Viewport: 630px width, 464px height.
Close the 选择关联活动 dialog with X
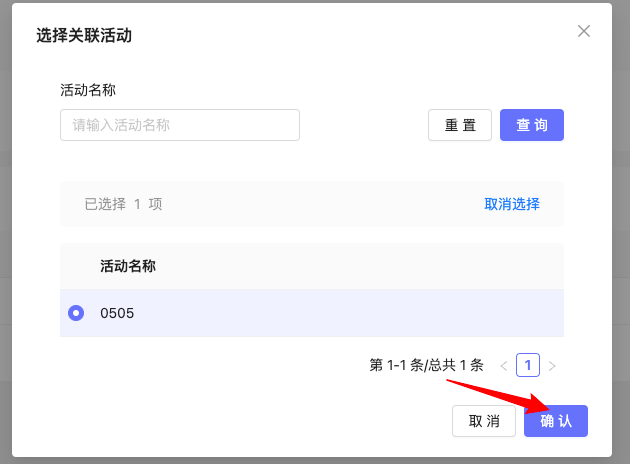(x=585, y=31)
